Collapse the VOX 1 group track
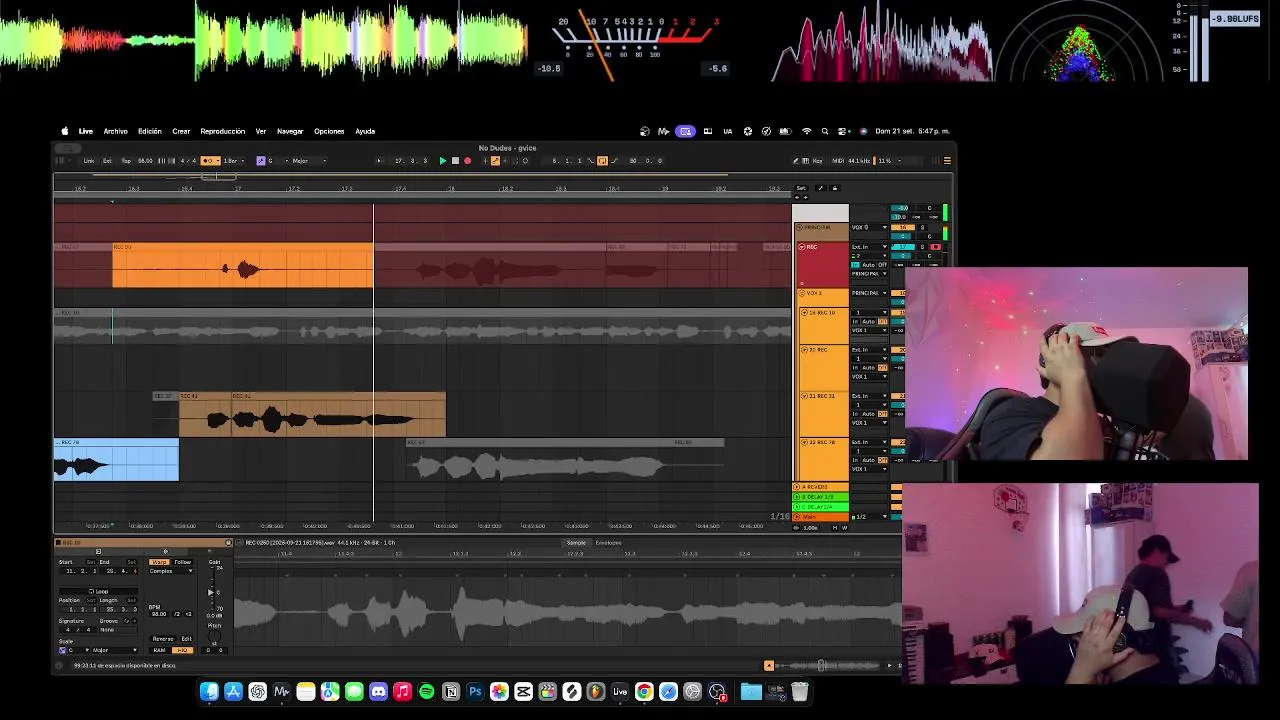 pos(801,293)
